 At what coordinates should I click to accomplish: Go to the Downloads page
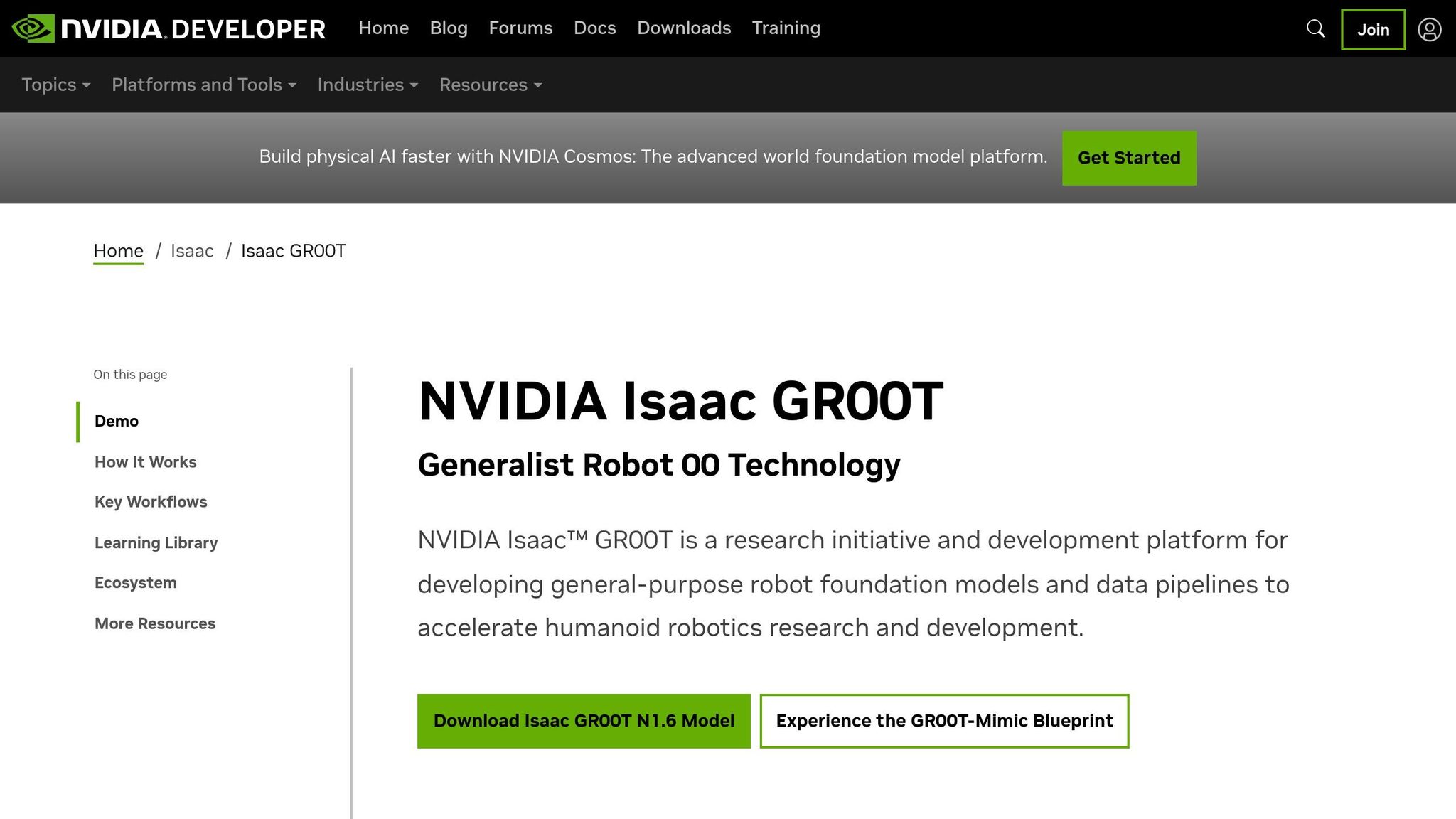[684, 28]
